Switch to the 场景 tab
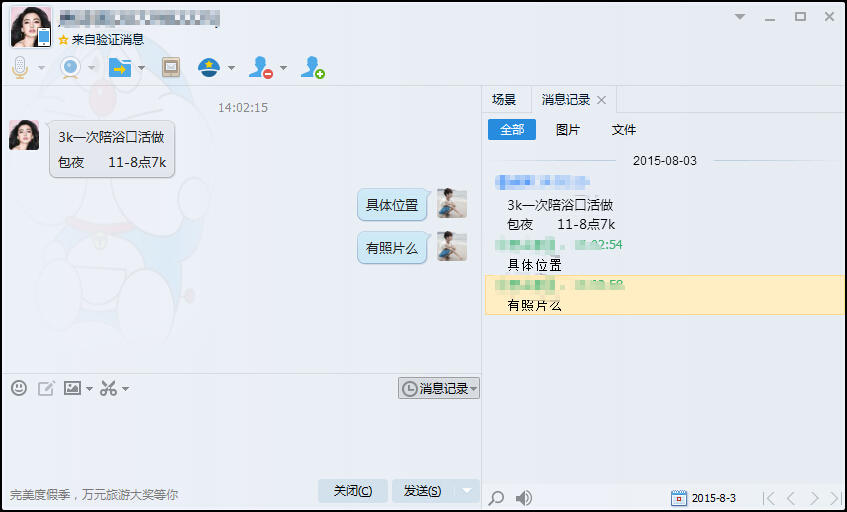This screenshot has height=512, width=847. (504, 100)
